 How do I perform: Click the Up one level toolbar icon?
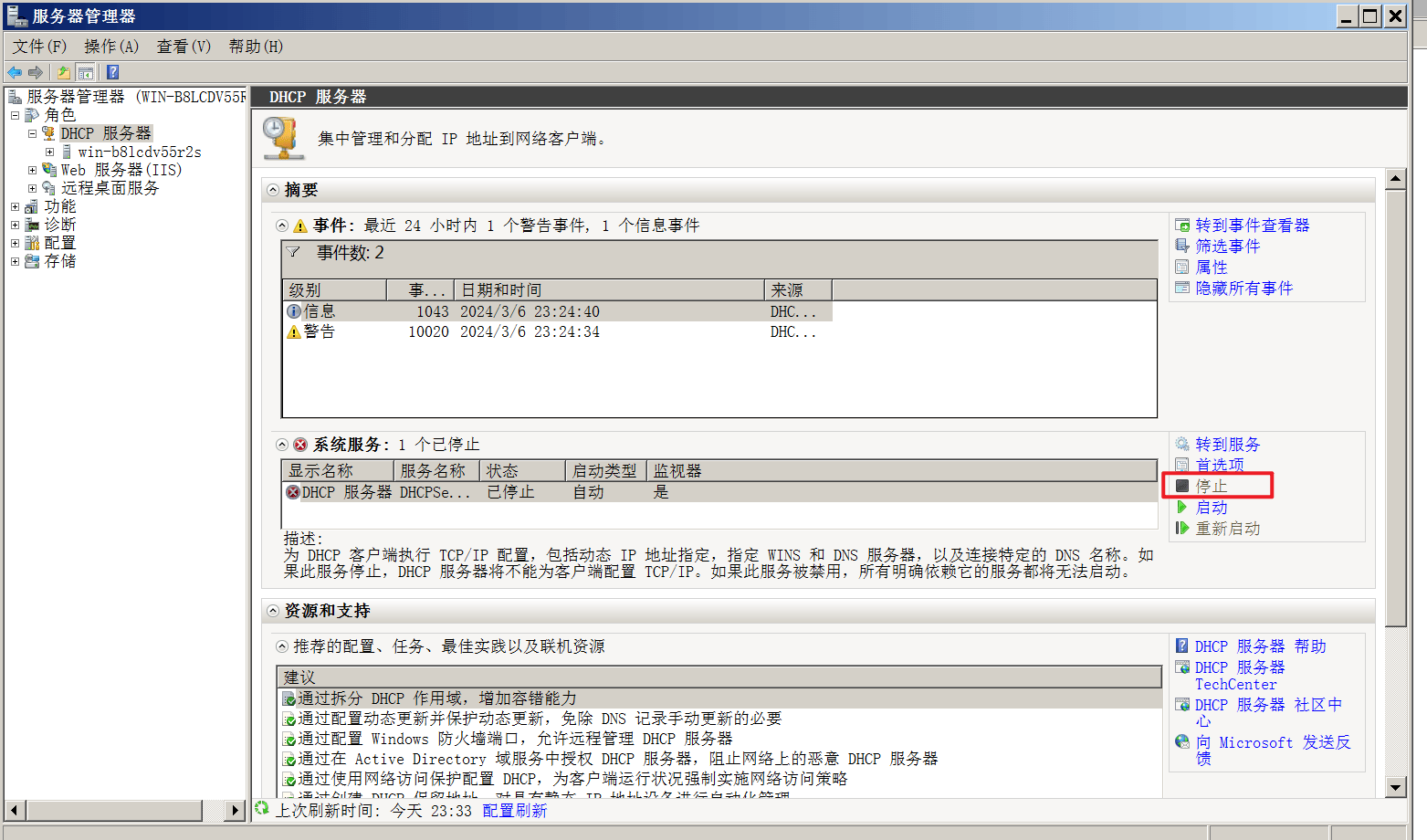click(63, 72)
